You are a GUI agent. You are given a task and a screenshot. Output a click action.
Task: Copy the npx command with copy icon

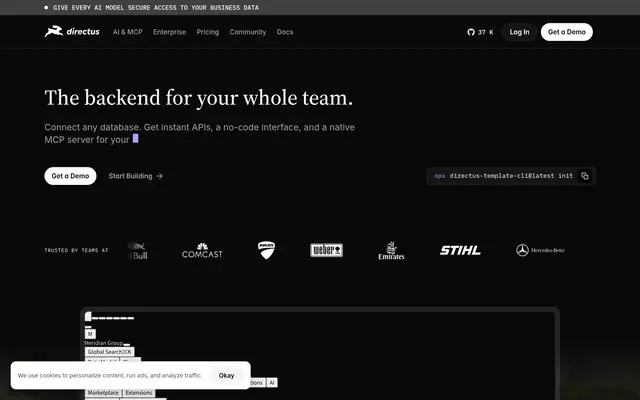point(585,176)
